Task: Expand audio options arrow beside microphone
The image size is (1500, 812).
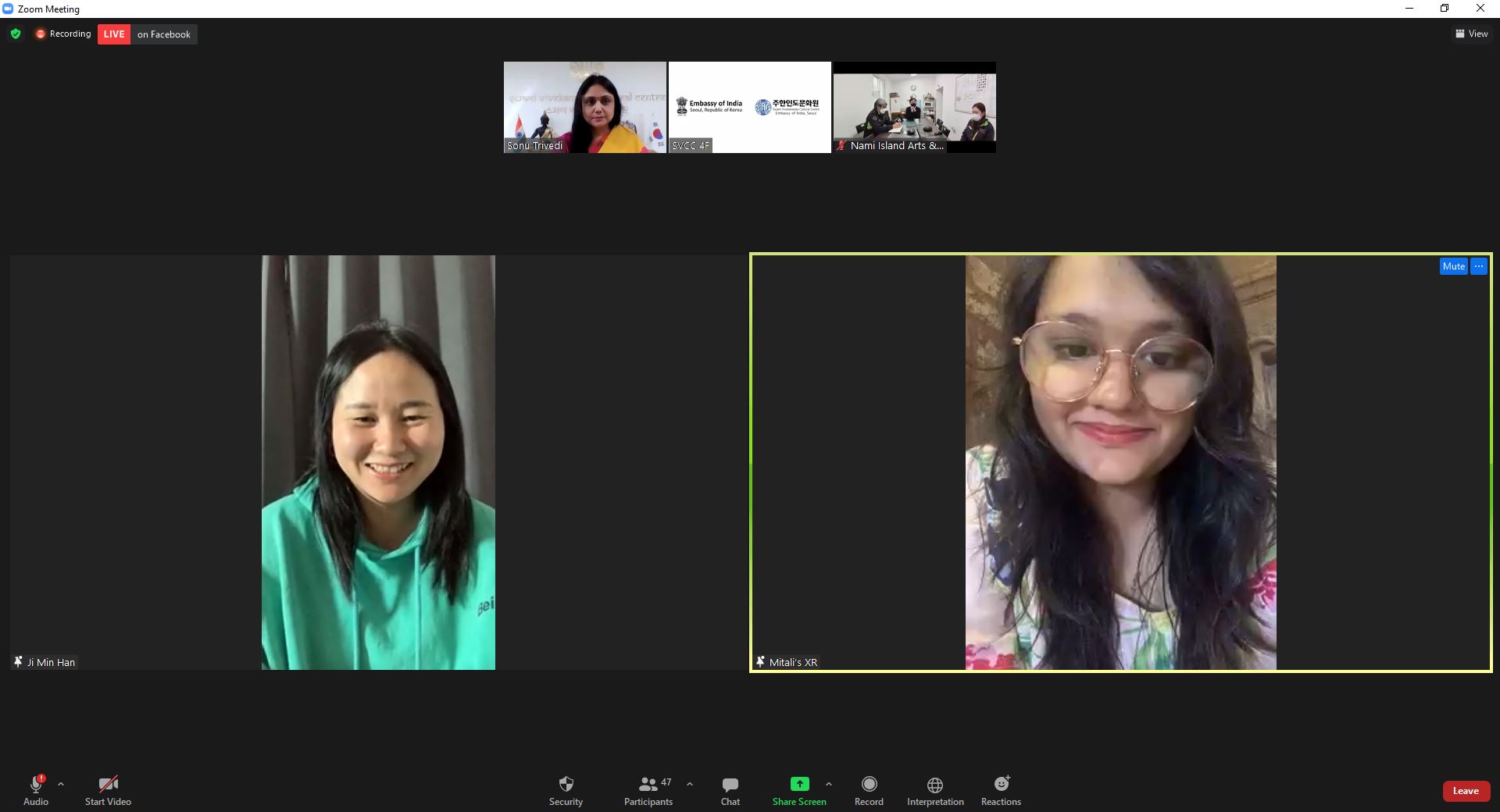Action: (x=61, y=784)
